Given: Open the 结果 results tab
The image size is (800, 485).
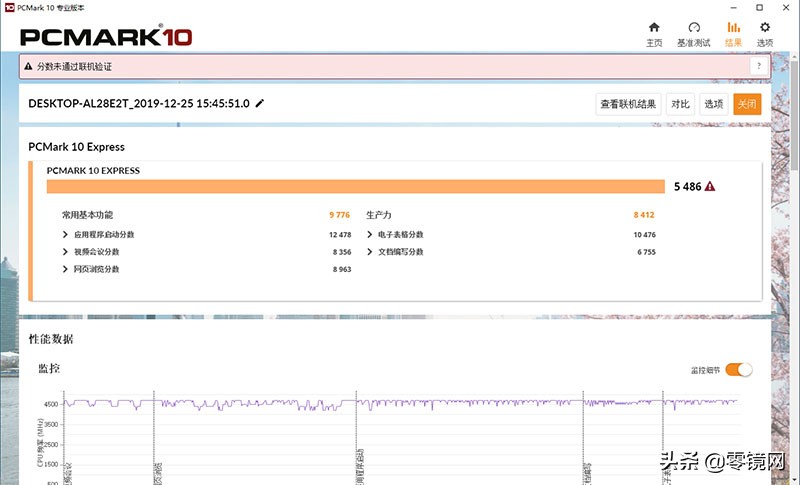Looking at the screenshot, I should pyautogui.click(x=733, y=34).
